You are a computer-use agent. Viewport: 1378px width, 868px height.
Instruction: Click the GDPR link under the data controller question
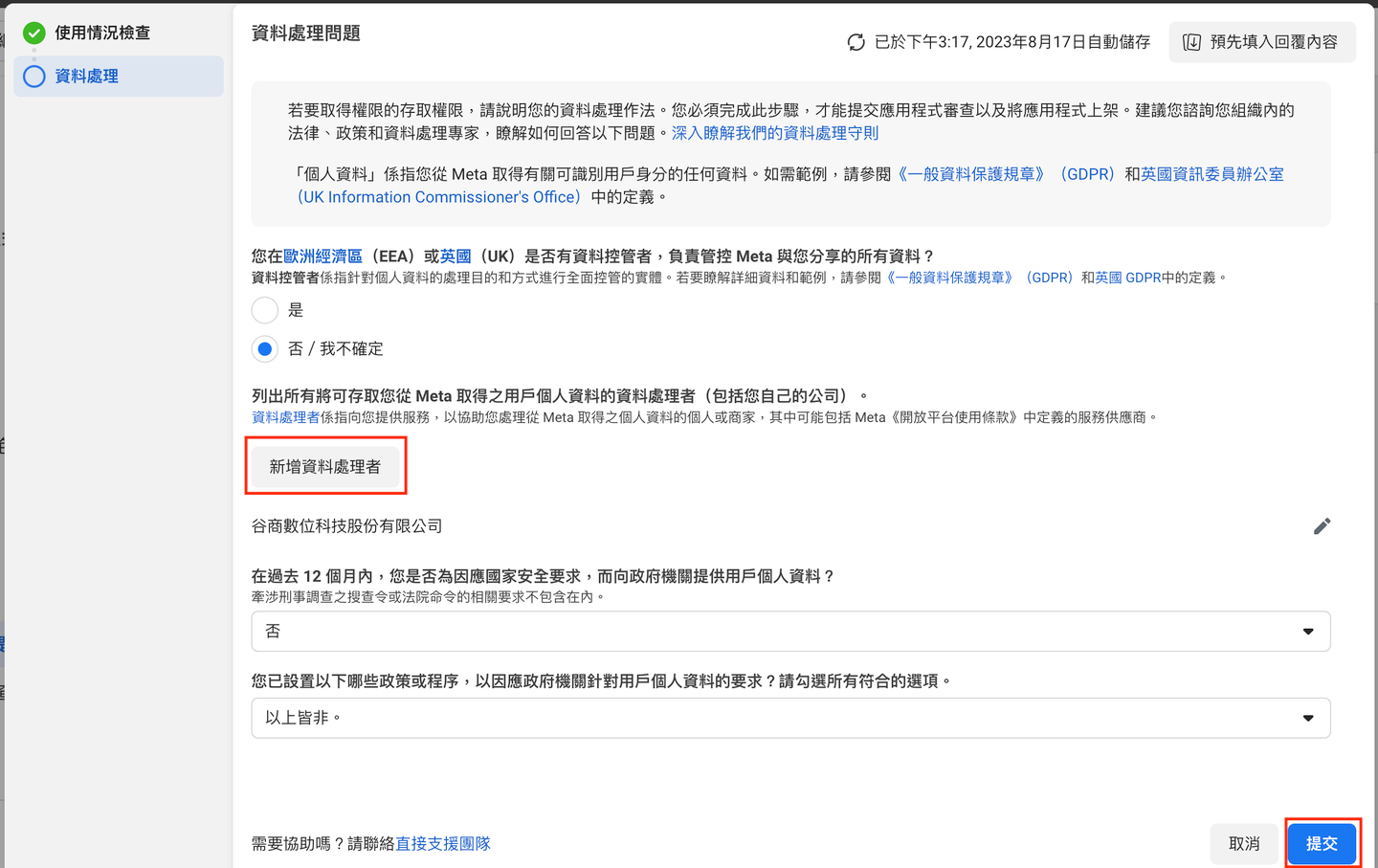click(x=979, y=278)
